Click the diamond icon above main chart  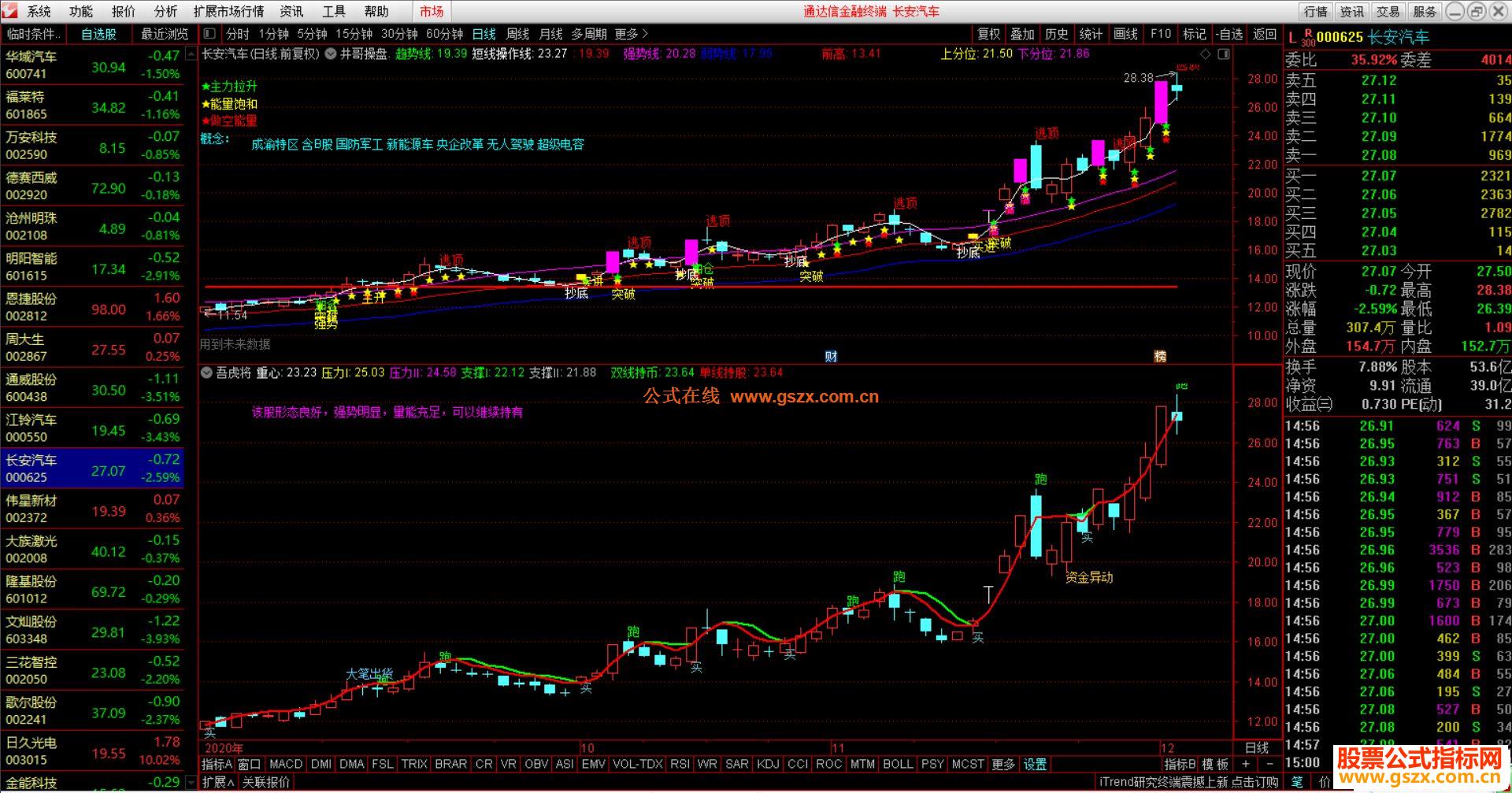[1205, 54]
